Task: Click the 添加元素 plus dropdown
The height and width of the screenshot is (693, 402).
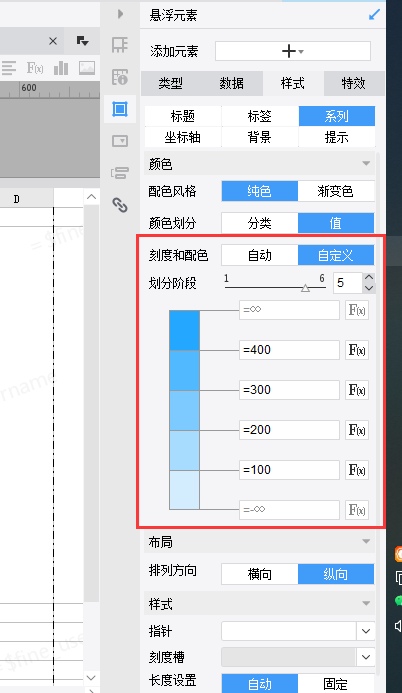Action: (x=293, y=51)
